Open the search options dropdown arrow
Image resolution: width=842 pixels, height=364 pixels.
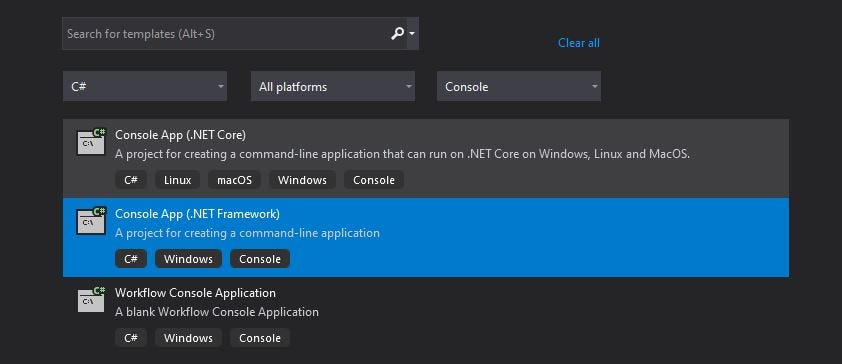coord(412,33)
